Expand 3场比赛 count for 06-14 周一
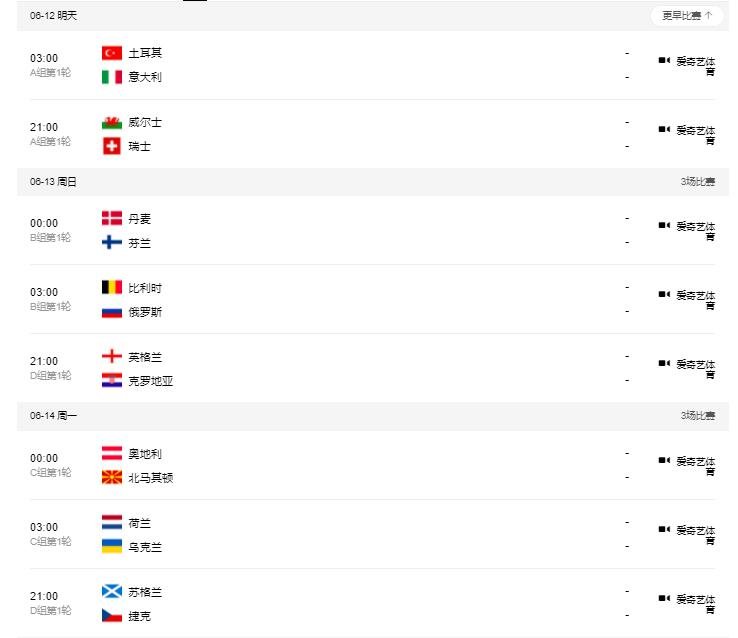Viewport: 738px width, 638px height. (x=697, y=415)
